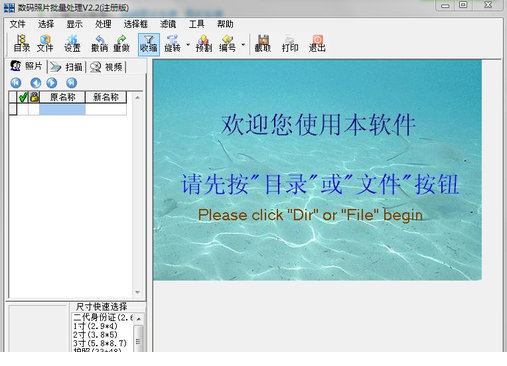This screenshot has height=366, width=507.
Task: Click the empty new name cell
Action: [x=106, y=109]
